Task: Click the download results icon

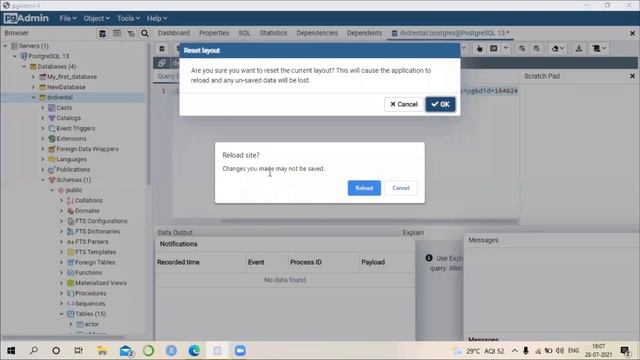Action: tap(579, 49)
